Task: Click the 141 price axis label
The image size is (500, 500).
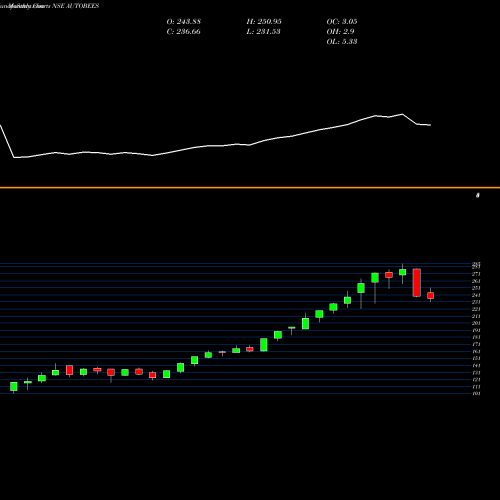Action: coord(476,365)
